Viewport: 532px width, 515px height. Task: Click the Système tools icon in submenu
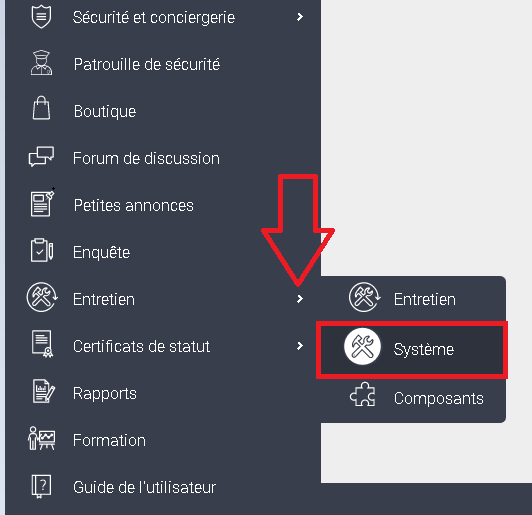tap(362, 346)
